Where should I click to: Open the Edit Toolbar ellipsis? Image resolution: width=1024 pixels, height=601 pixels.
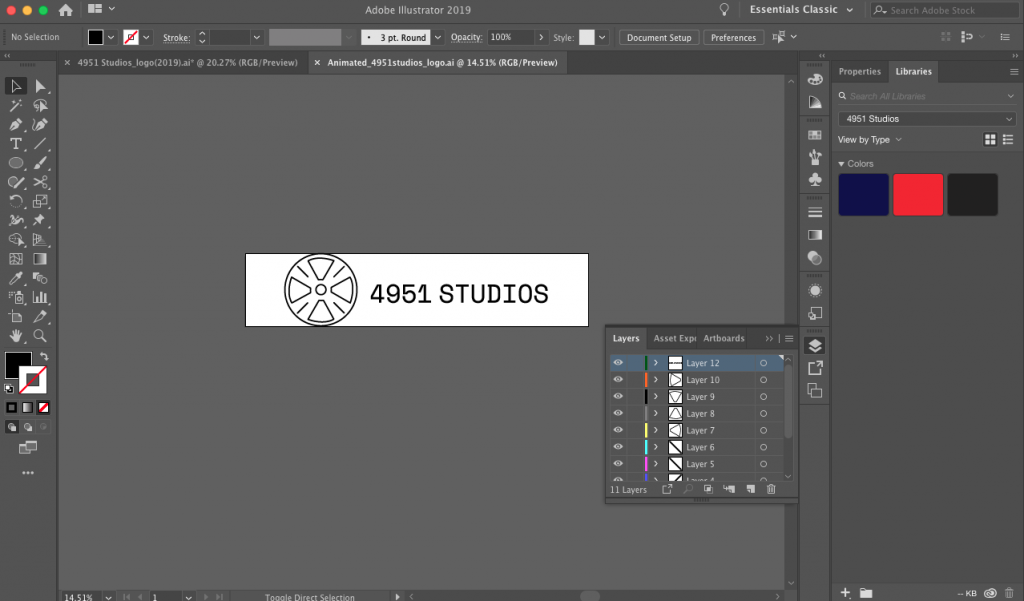click(x=27, y=472)
